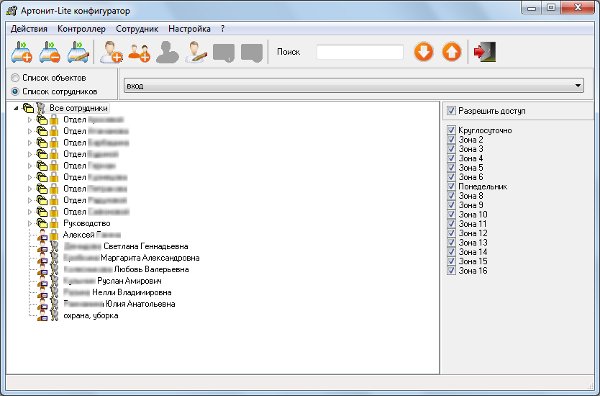The height and width of the screenshot is (396, 600).
Task: Click the folder icon of Руководство row
Action: pyautogui.click(x=42, y=223)
